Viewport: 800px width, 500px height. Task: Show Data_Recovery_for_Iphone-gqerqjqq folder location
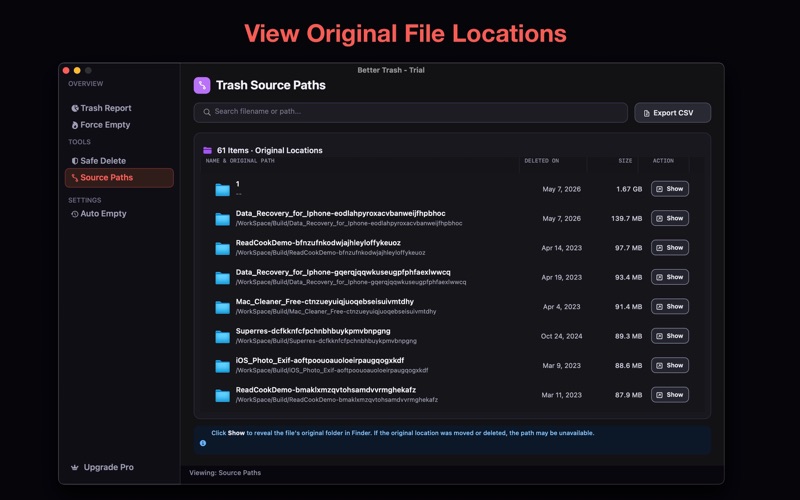pyautogui.click(x=670, y=277)
